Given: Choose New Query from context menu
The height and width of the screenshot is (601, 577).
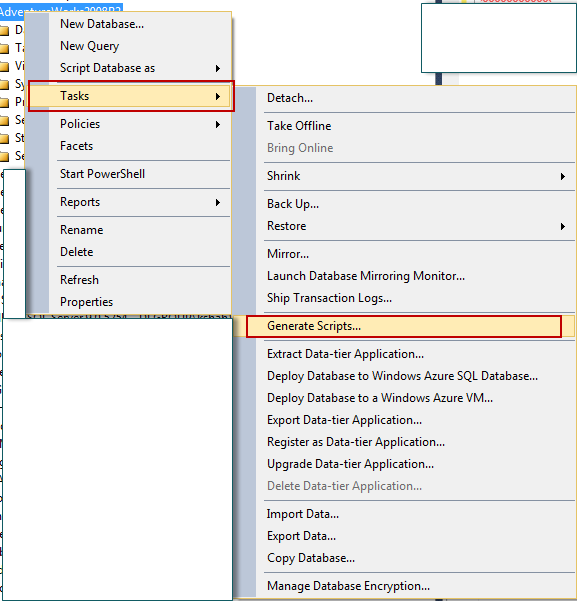Looking at the screenshot, I should point(89,46).
